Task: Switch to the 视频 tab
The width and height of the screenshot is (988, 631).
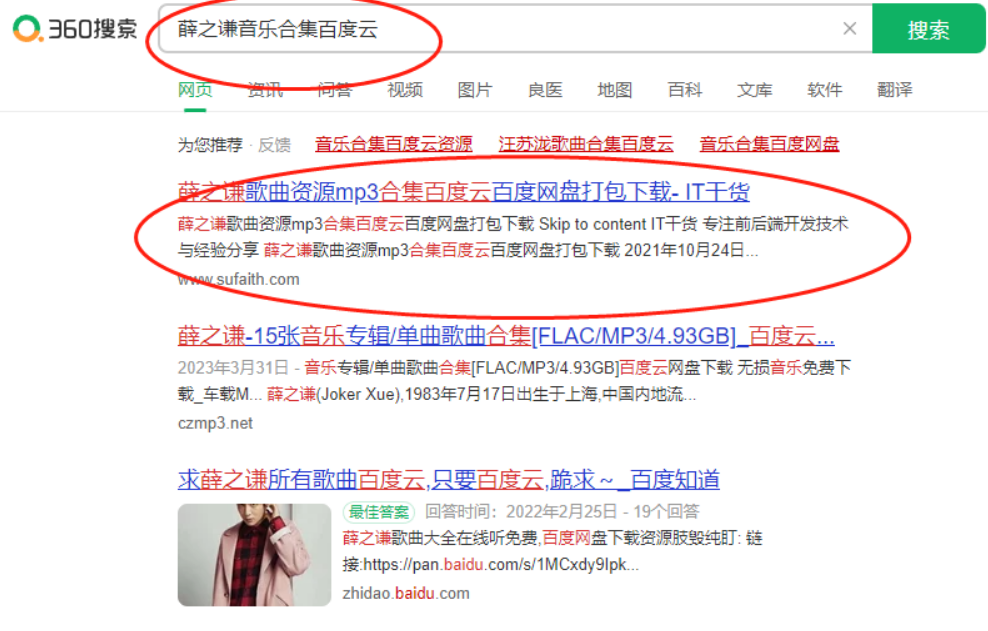Action: 405,90
